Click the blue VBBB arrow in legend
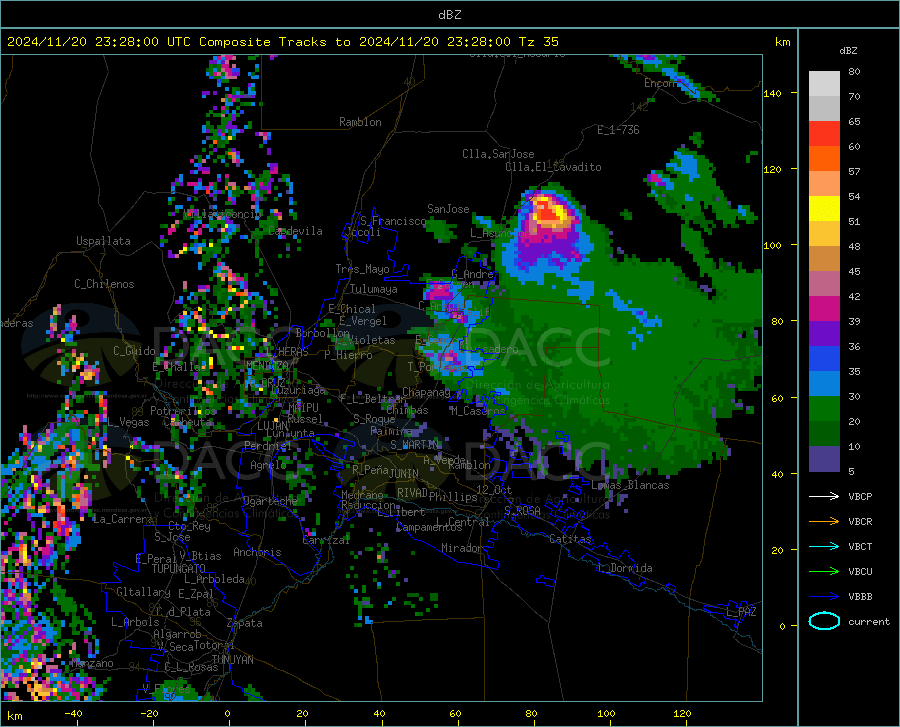 click(824, 596)
